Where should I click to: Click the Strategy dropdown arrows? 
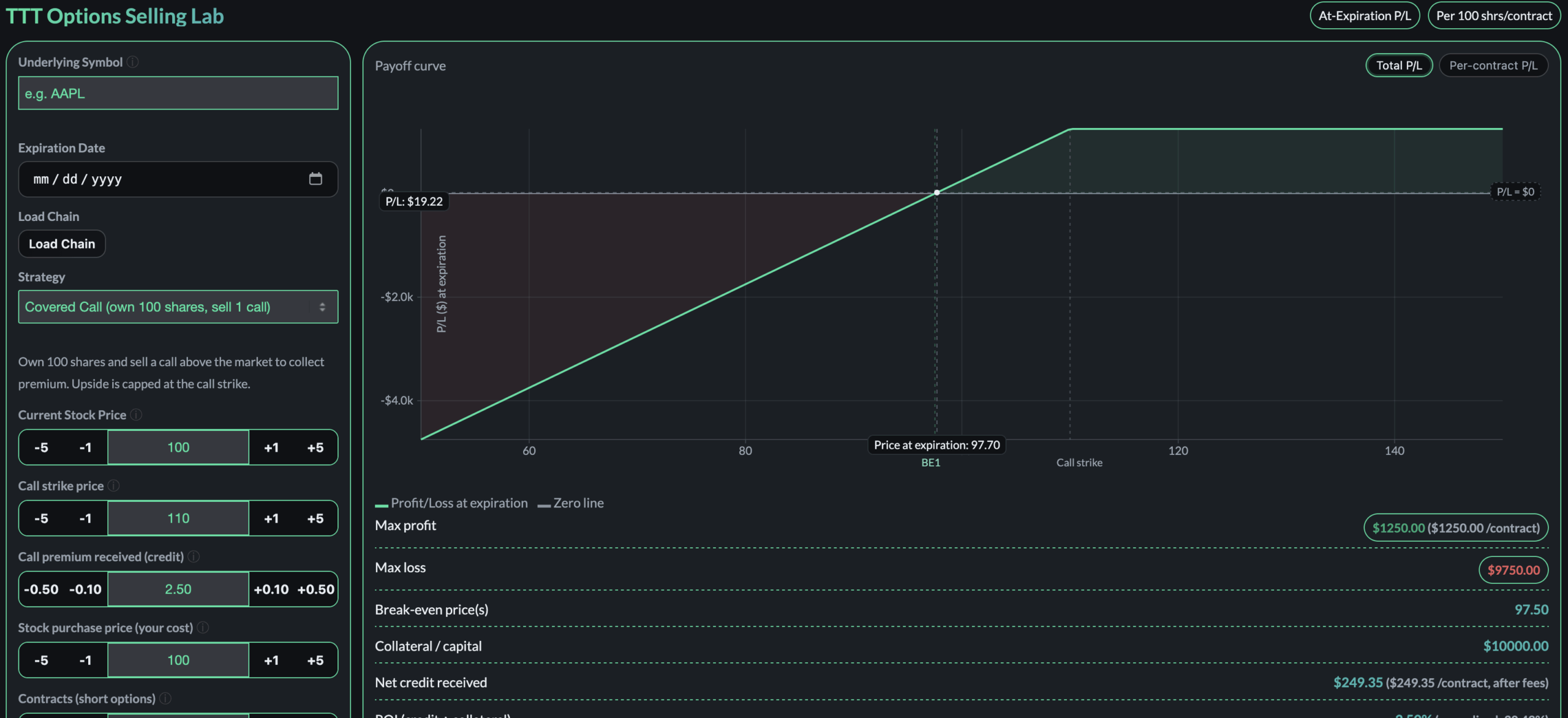point(322,307)
